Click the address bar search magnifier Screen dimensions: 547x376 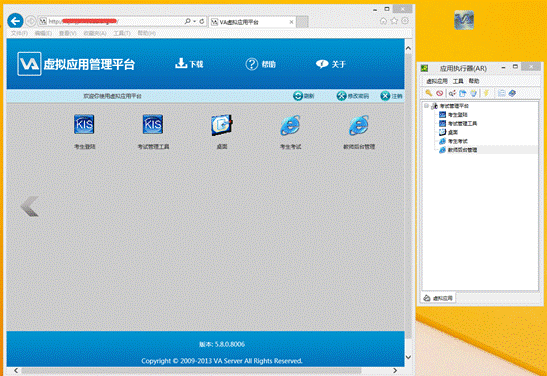(188, 21)
